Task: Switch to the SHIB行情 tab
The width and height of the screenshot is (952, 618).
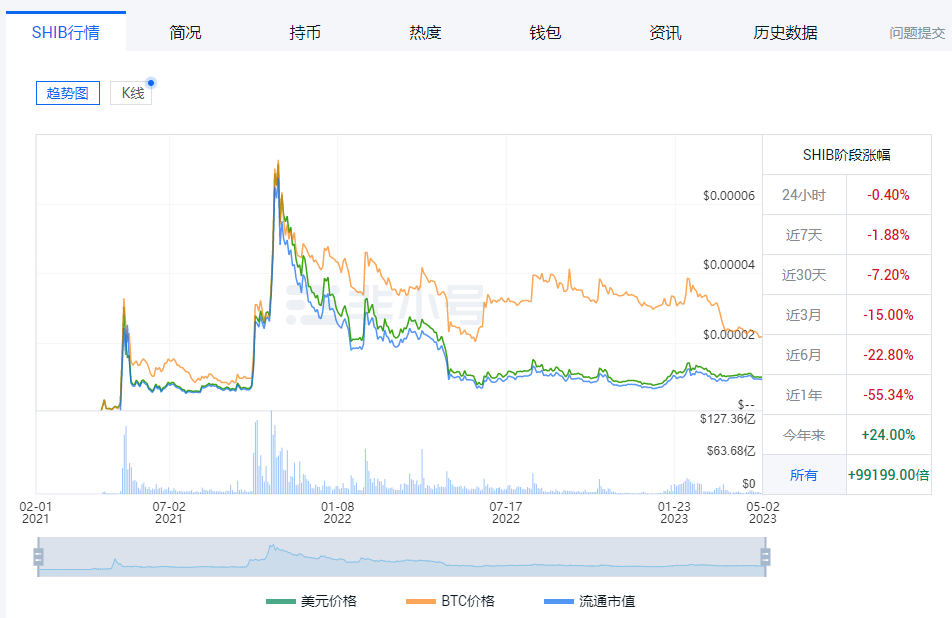Action: 66,32
